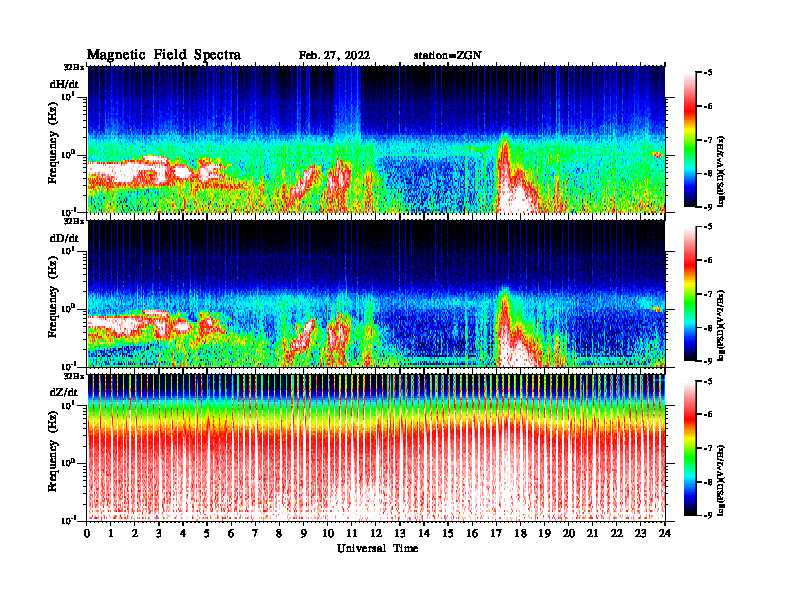Click the -9 value on dZ/dt color scale
Screen dimensions: 792x612
(708, 515)
